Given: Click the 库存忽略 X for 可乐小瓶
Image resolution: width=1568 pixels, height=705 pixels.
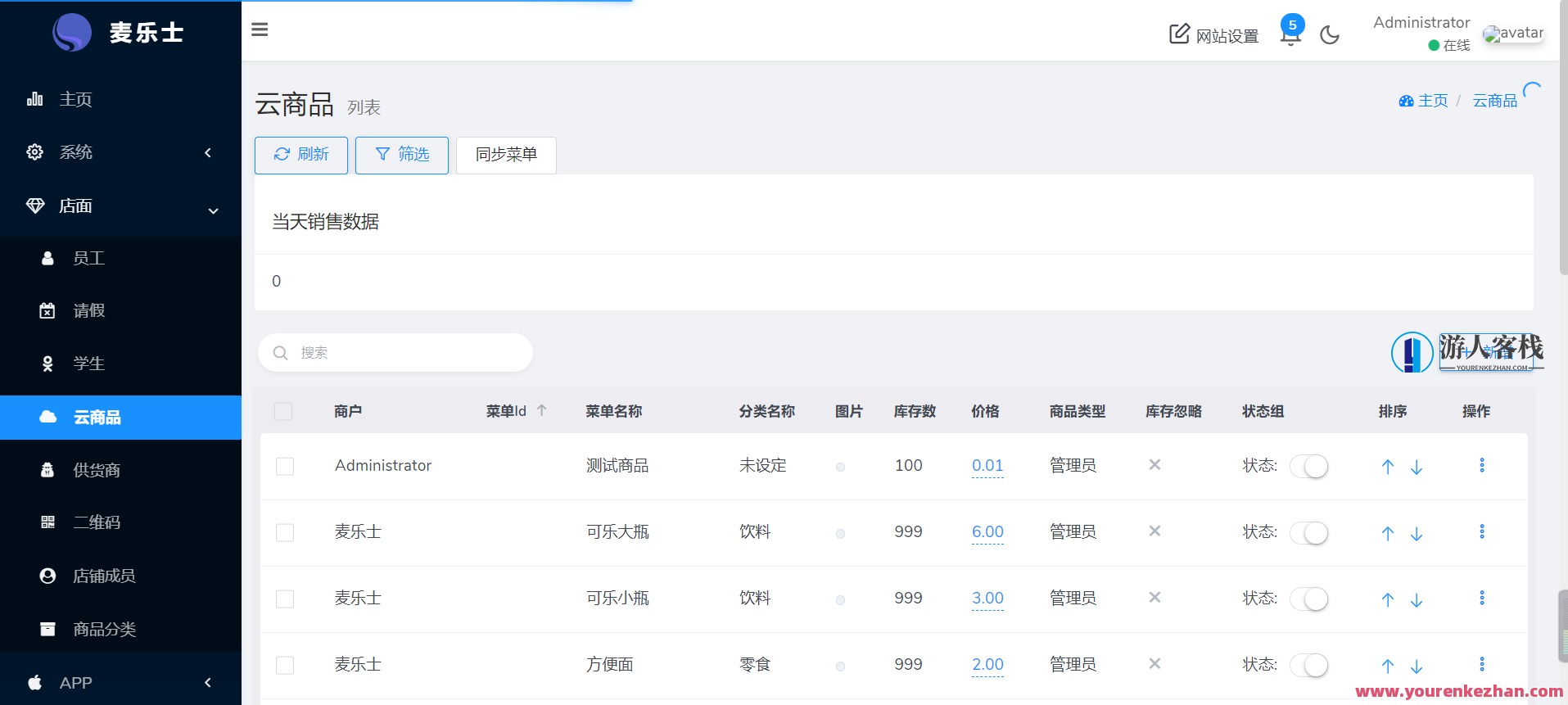Looking at the screenshot, I should [x=1155, y=597].
